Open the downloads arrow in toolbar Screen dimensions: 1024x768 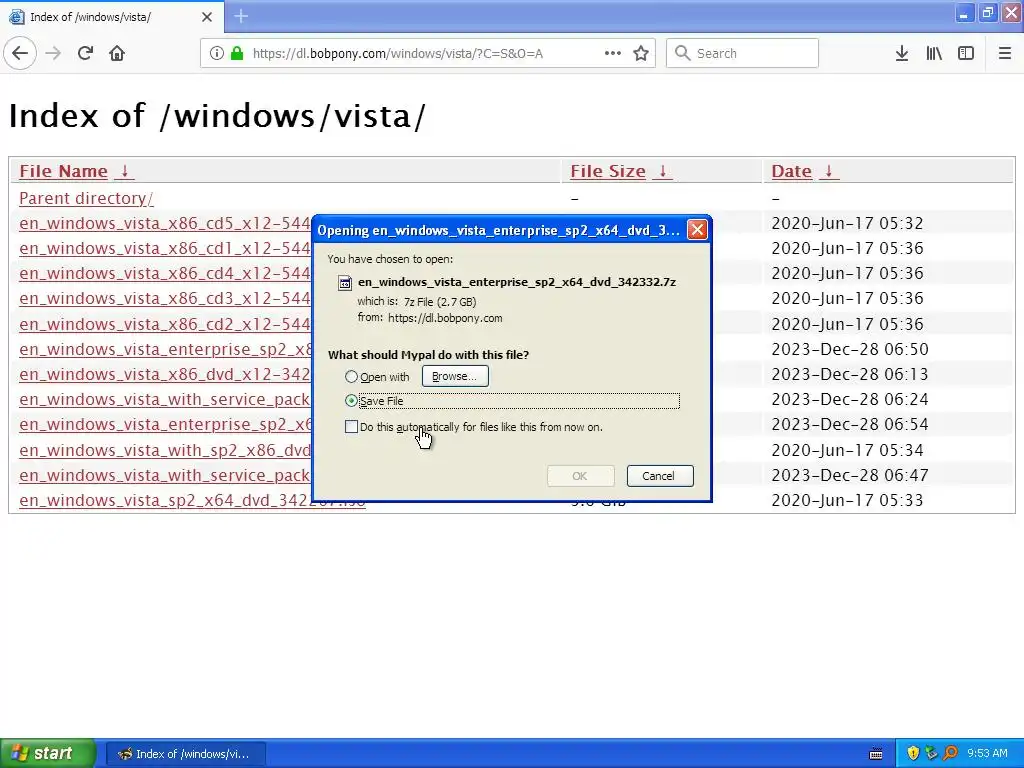[902, 53]
